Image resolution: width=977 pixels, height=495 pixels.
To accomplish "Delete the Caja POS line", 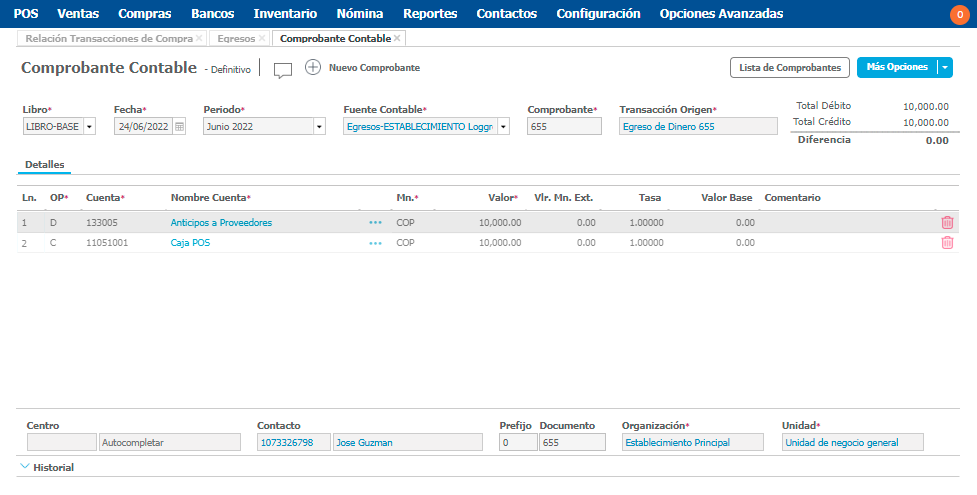I will coord(947,242).
